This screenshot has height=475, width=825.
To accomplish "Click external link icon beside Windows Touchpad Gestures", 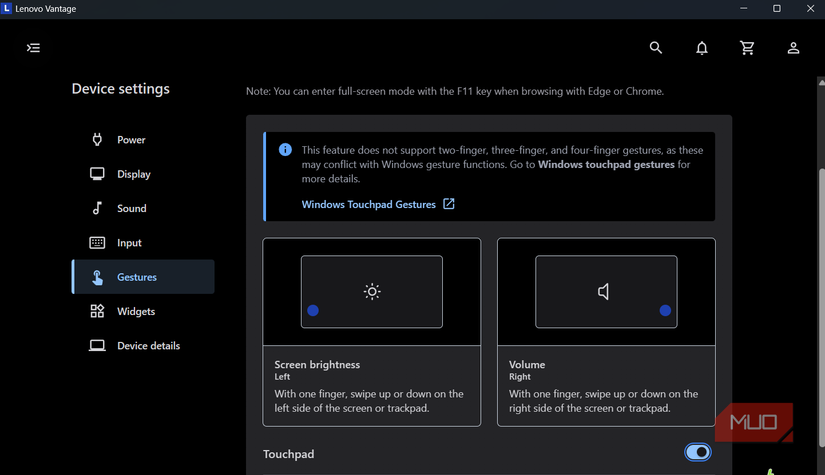I will (449, 204).
